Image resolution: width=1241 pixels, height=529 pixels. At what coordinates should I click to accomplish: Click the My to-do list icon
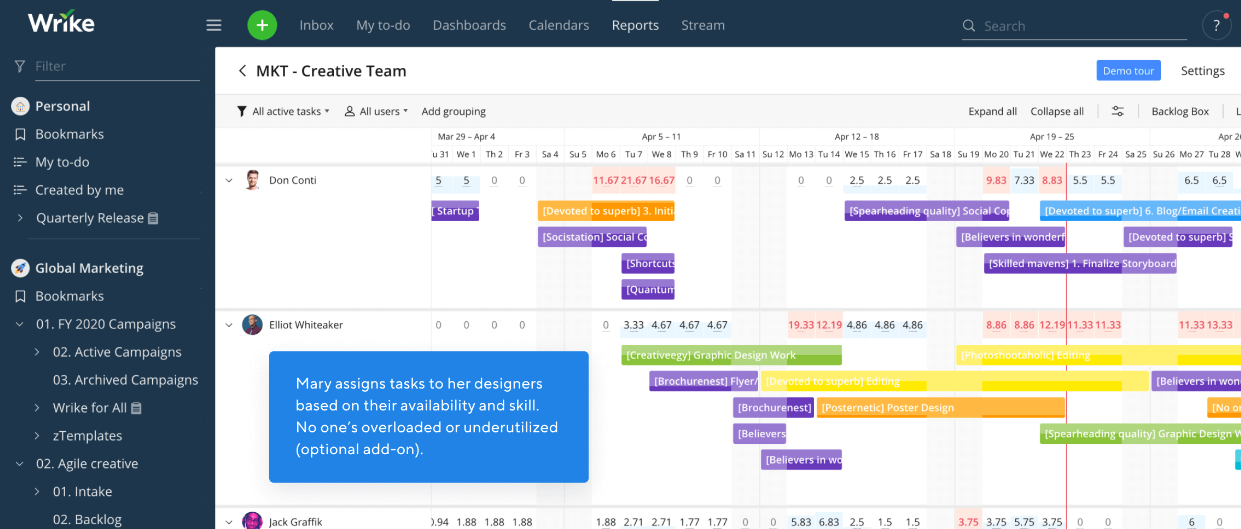tap(20, 162)
